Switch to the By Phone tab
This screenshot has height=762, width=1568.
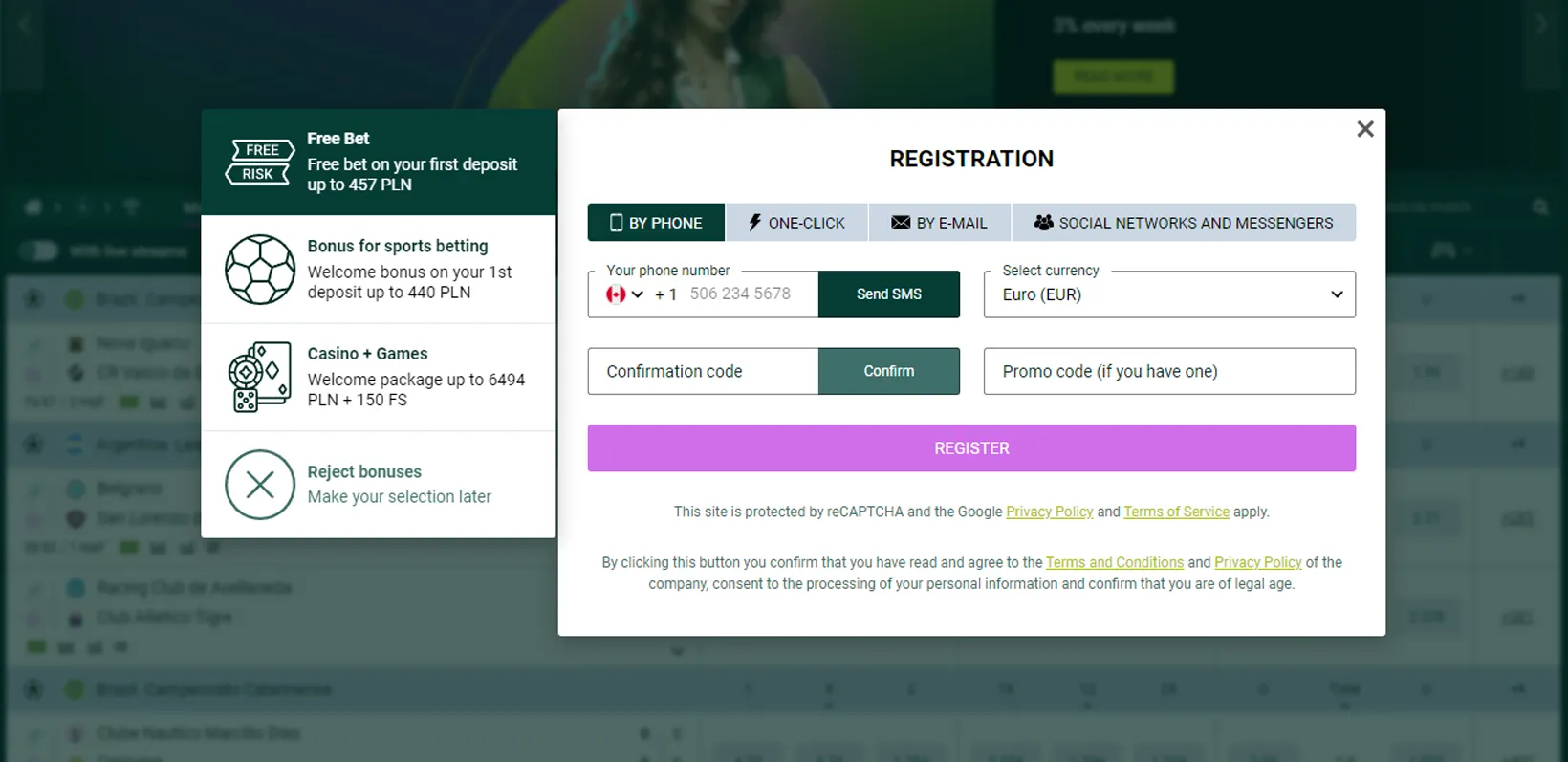click(x=656, y=223)
